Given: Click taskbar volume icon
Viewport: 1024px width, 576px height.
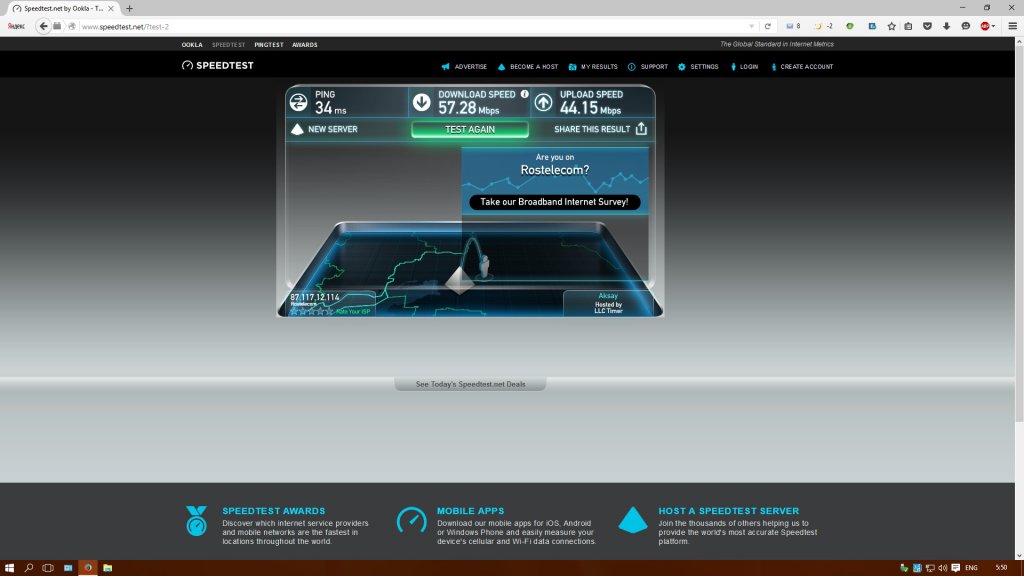Looking at the screenshot, I should pos(942,568).
